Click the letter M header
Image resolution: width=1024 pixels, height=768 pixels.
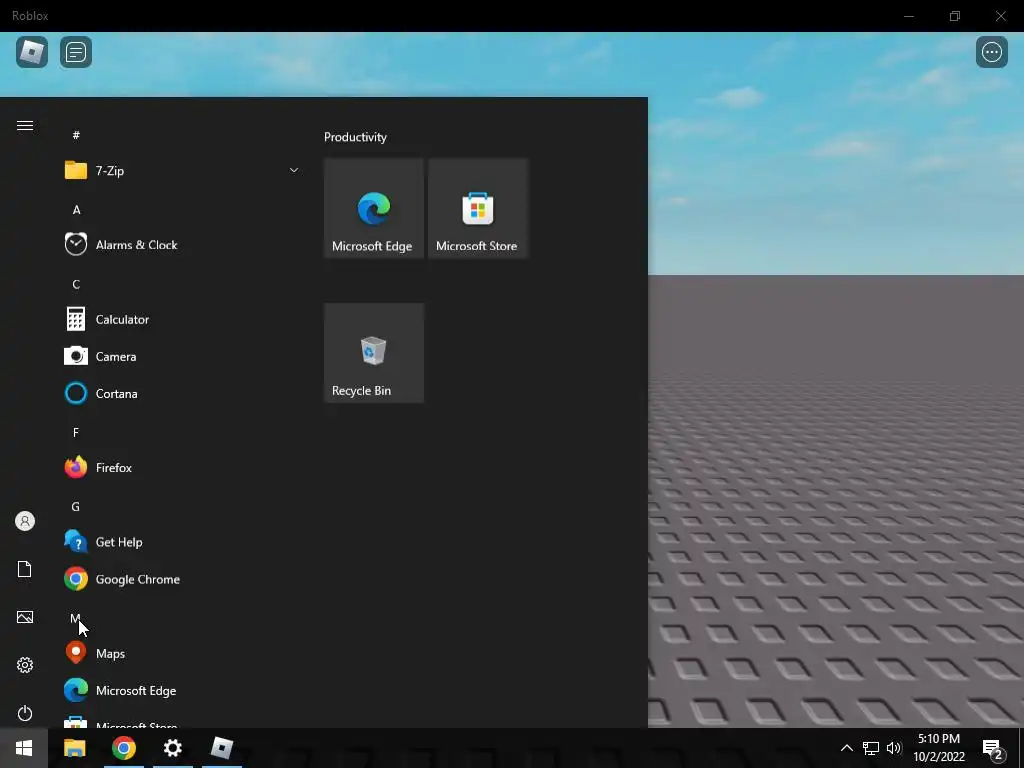(x=76, y=618)
